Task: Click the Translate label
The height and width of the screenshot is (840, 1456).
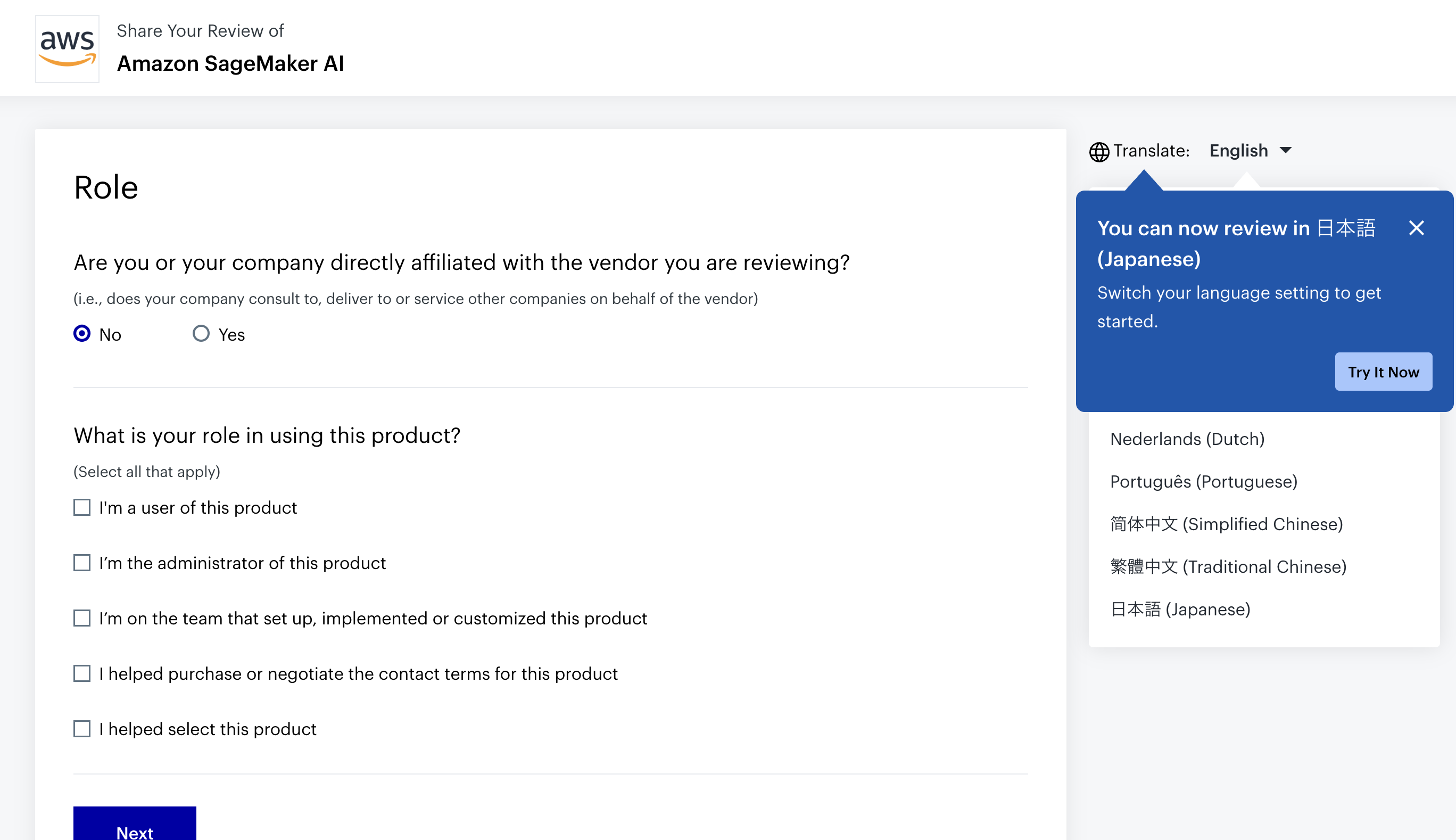Action: (x=1151, y=151)
